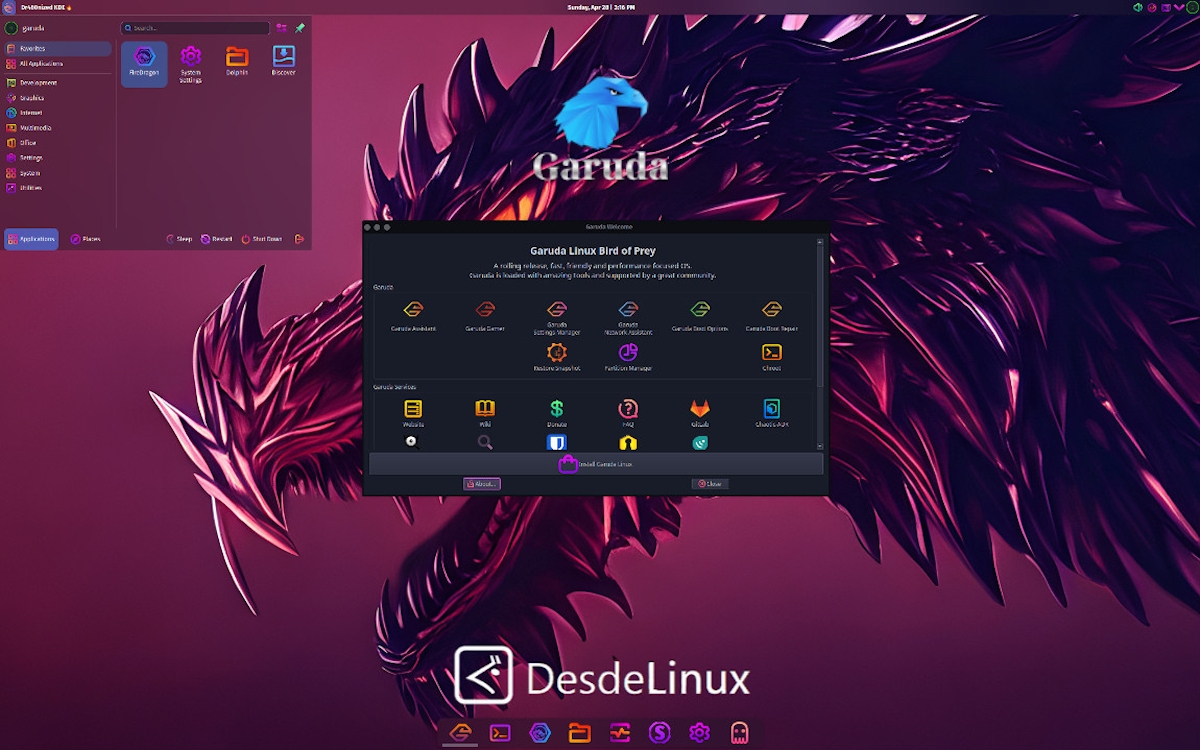Open the session options next to Shut Down
The image size is (1200, 750).
click(x=299, y=239)
